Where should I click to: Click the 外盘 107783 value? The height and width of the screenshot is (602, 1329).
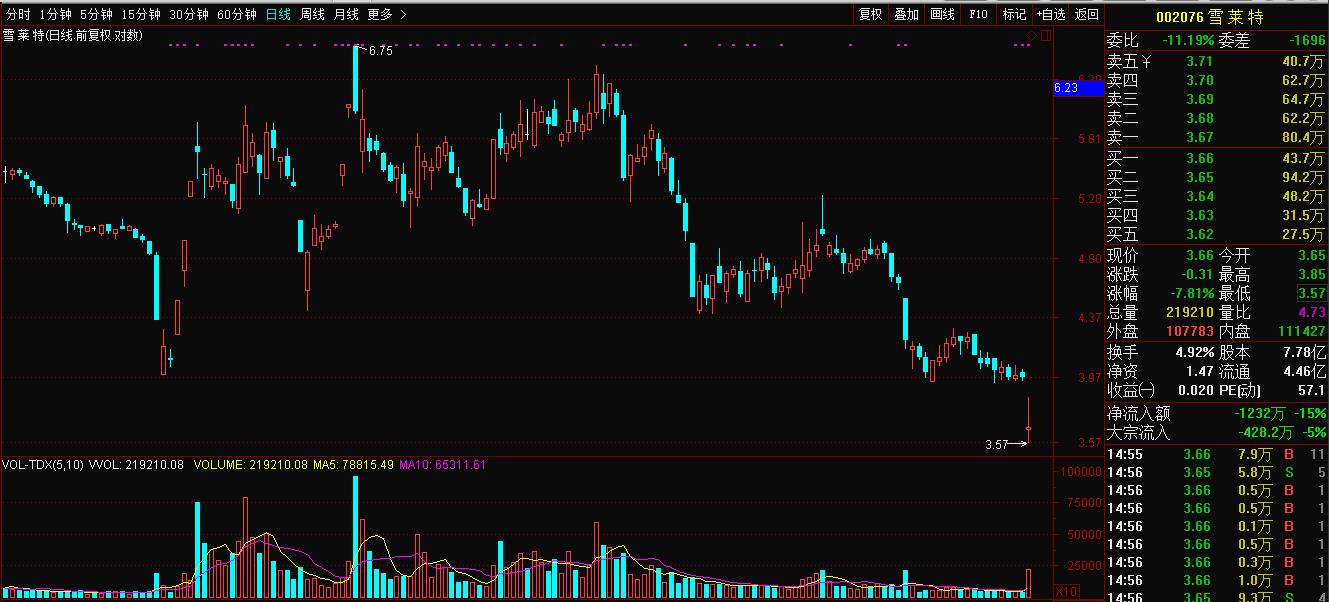pos(1190,331)
